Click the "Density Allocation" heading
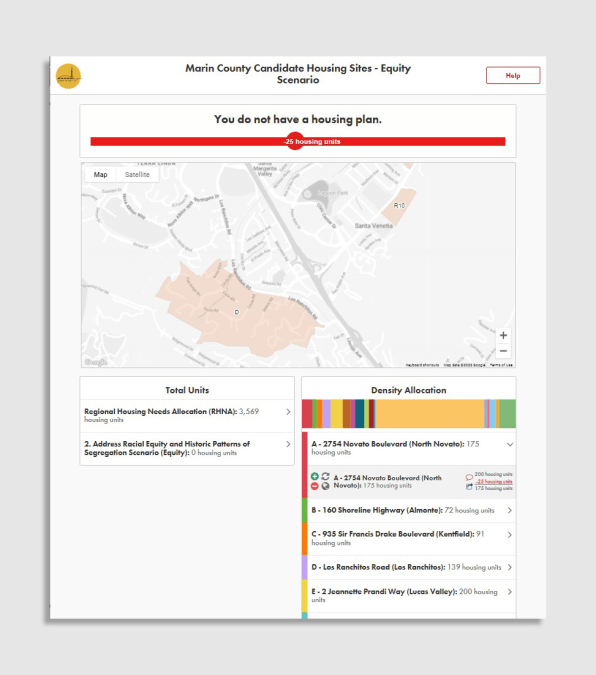Viewport: 596px width, 675px height. point(409,390)
